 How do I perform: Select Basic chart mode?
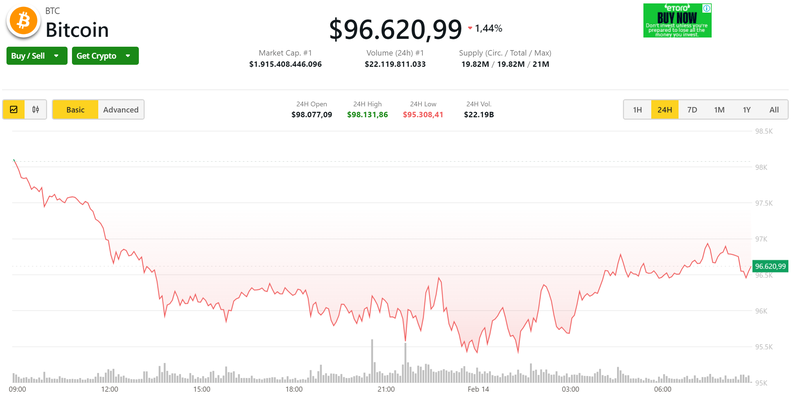[75, 109]
